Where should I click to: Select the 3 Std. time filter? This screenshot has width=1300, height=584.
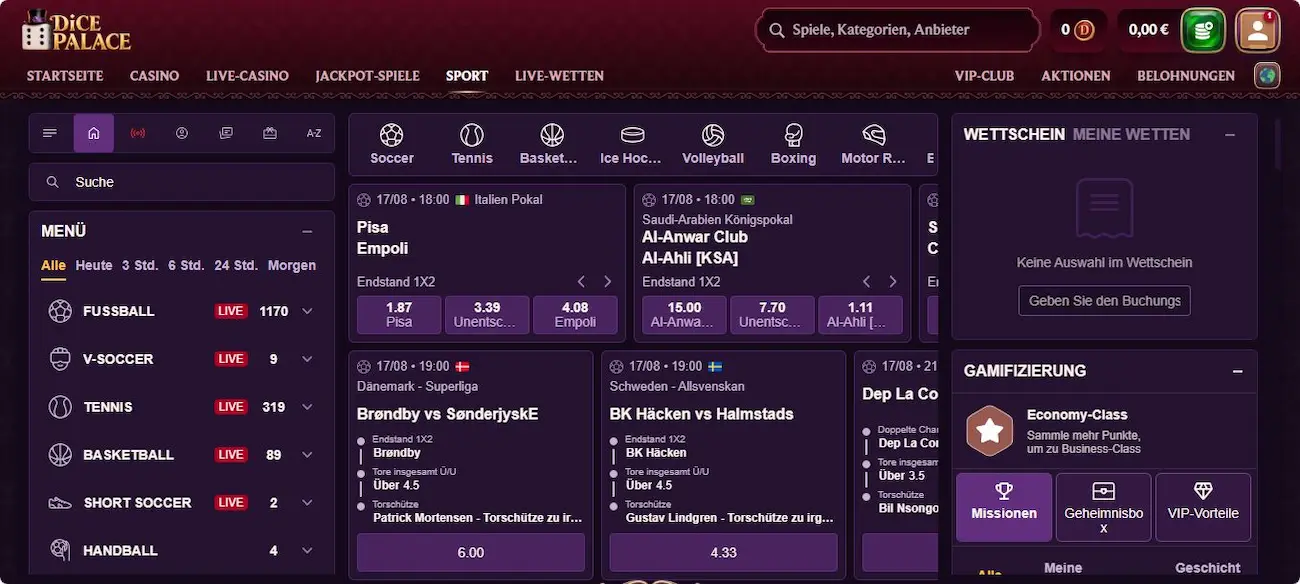[140, 265]
